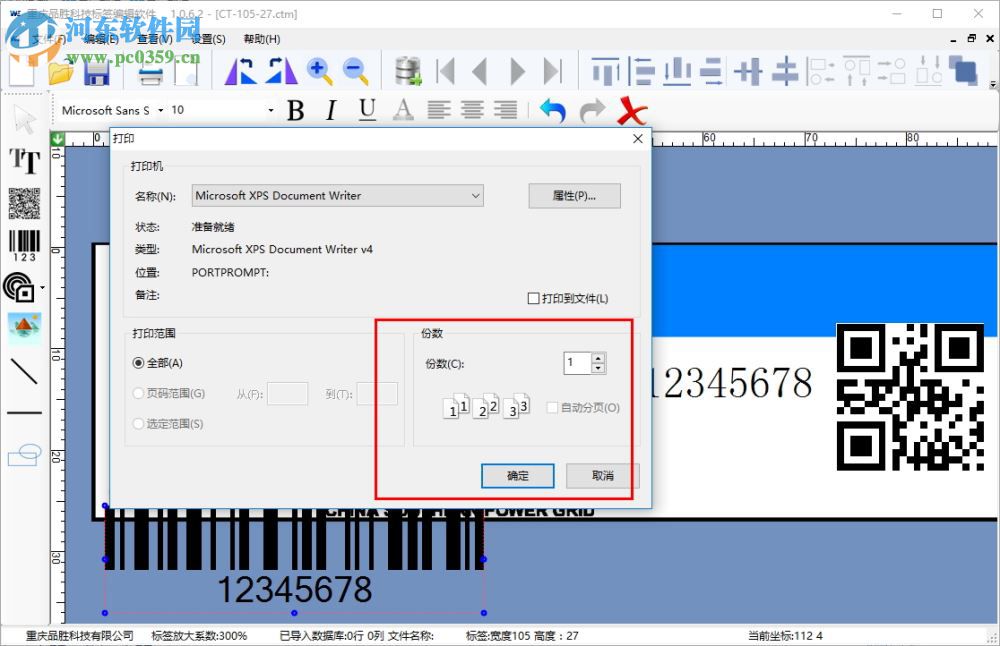
Task: Open the printer name dropdown
Action: tap(474, 196)
